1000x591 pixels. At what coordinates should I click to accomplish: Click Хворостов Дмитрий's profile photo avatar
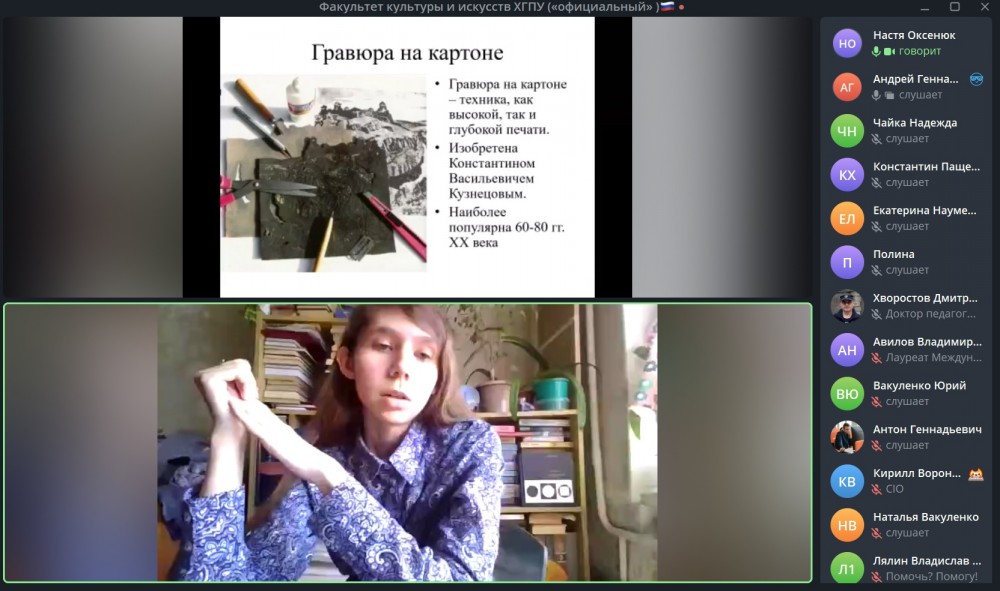(847, 306)
